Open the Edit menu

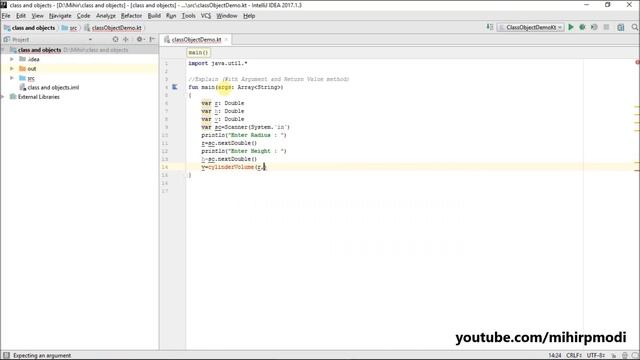point(21,16)
